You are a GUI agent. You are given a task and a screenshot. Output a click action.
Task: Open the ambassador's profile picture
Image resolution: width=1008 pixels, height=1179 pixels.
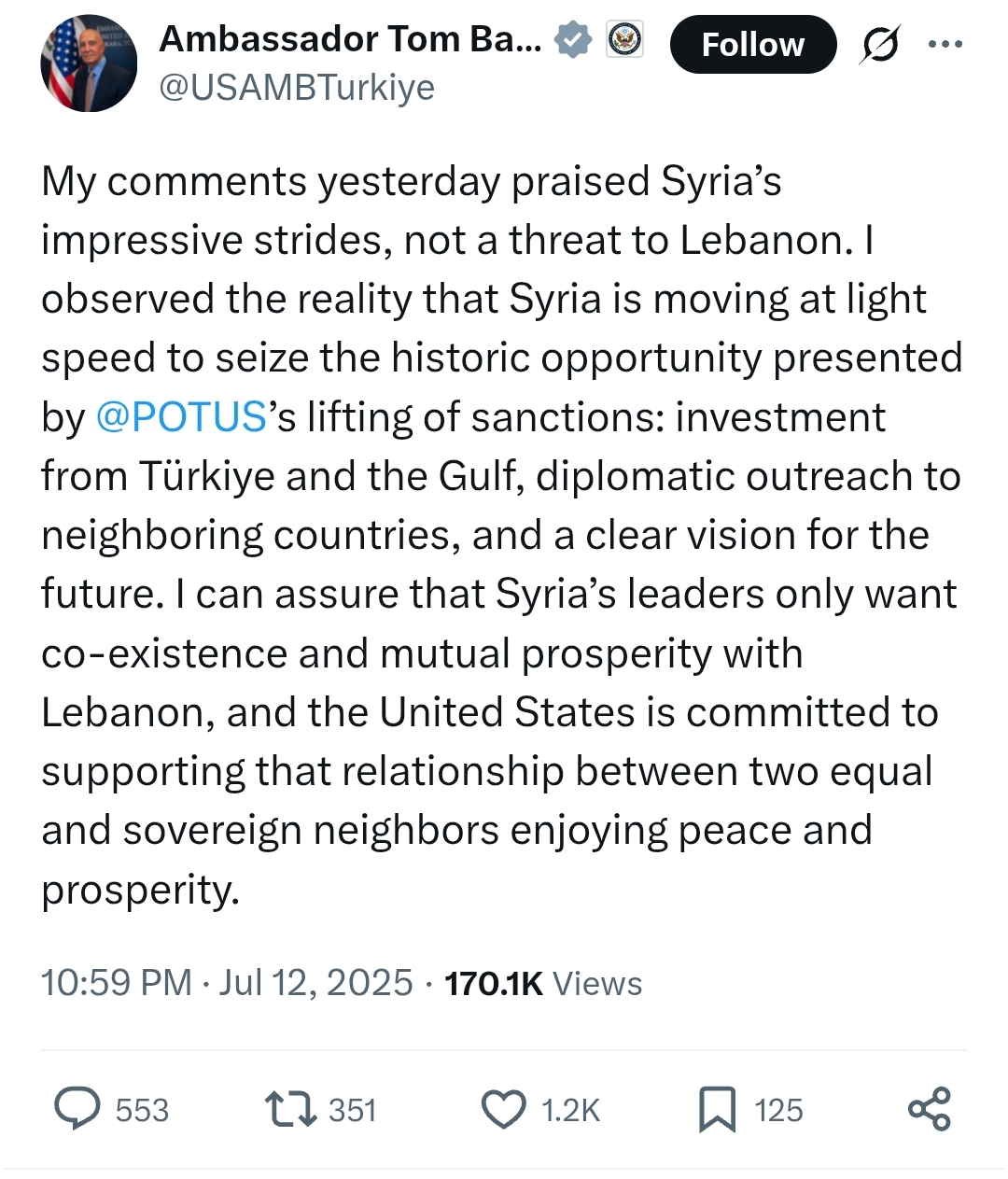pos(89,63)
